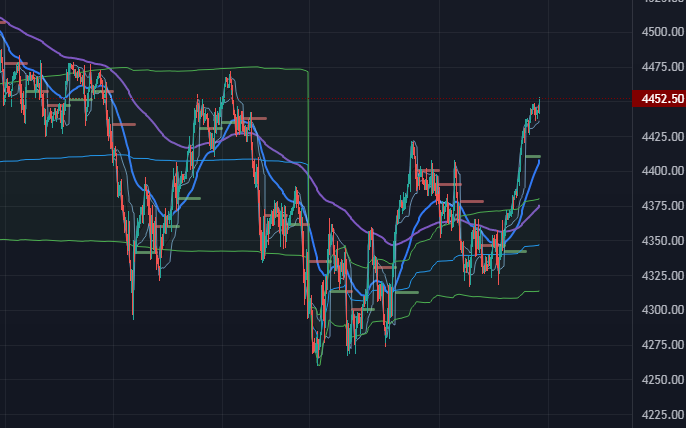Screen dimensions: 686x428
Task: Select the 4275.00 price axis label
Action: coord(662,345)
